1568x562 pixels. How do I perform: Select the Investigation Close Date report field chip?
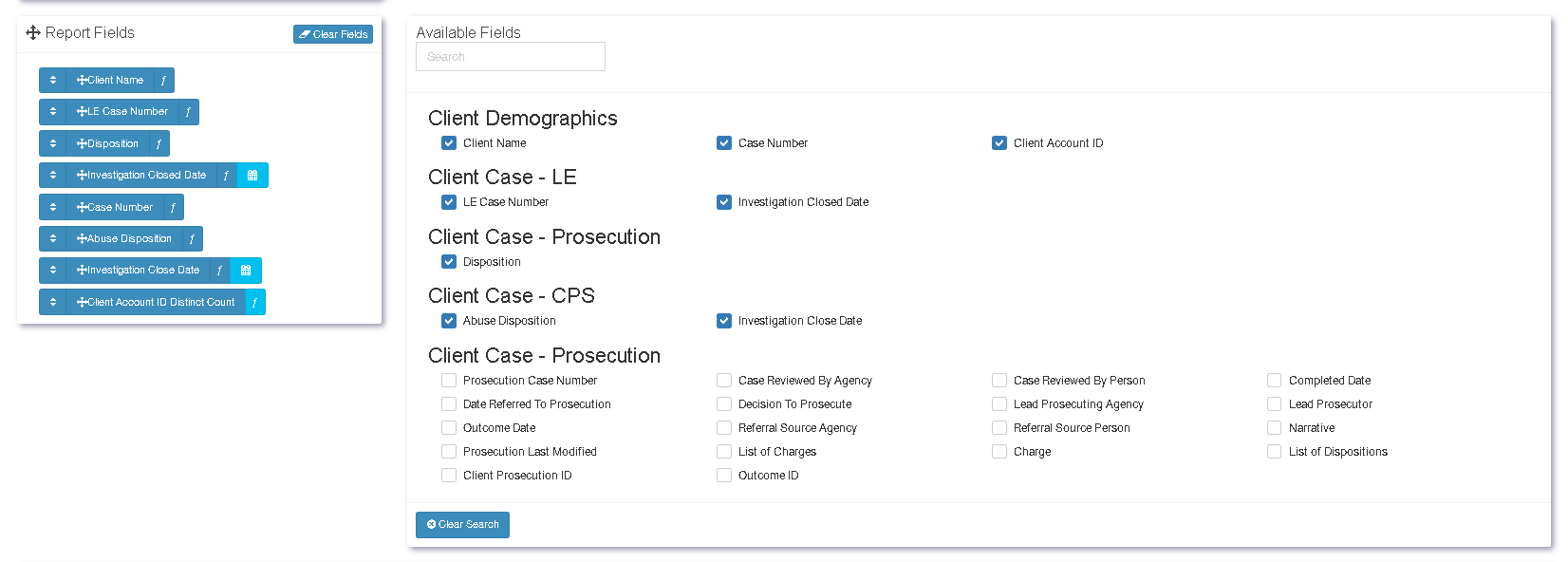pos(139,271)
